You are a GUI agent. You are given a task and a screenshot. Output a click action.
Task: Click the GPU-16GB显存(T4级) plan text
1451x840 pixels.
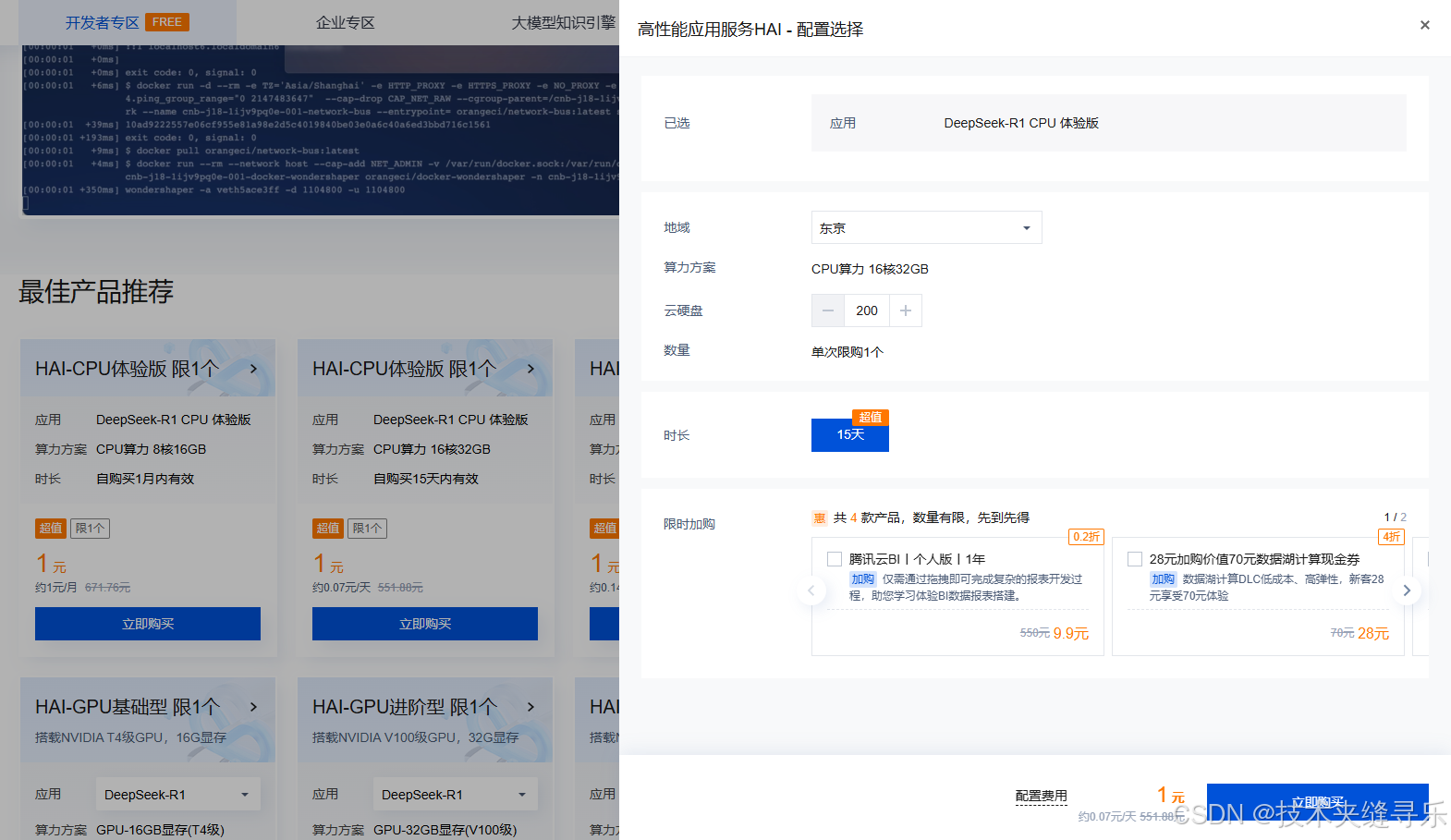point(160,830)
